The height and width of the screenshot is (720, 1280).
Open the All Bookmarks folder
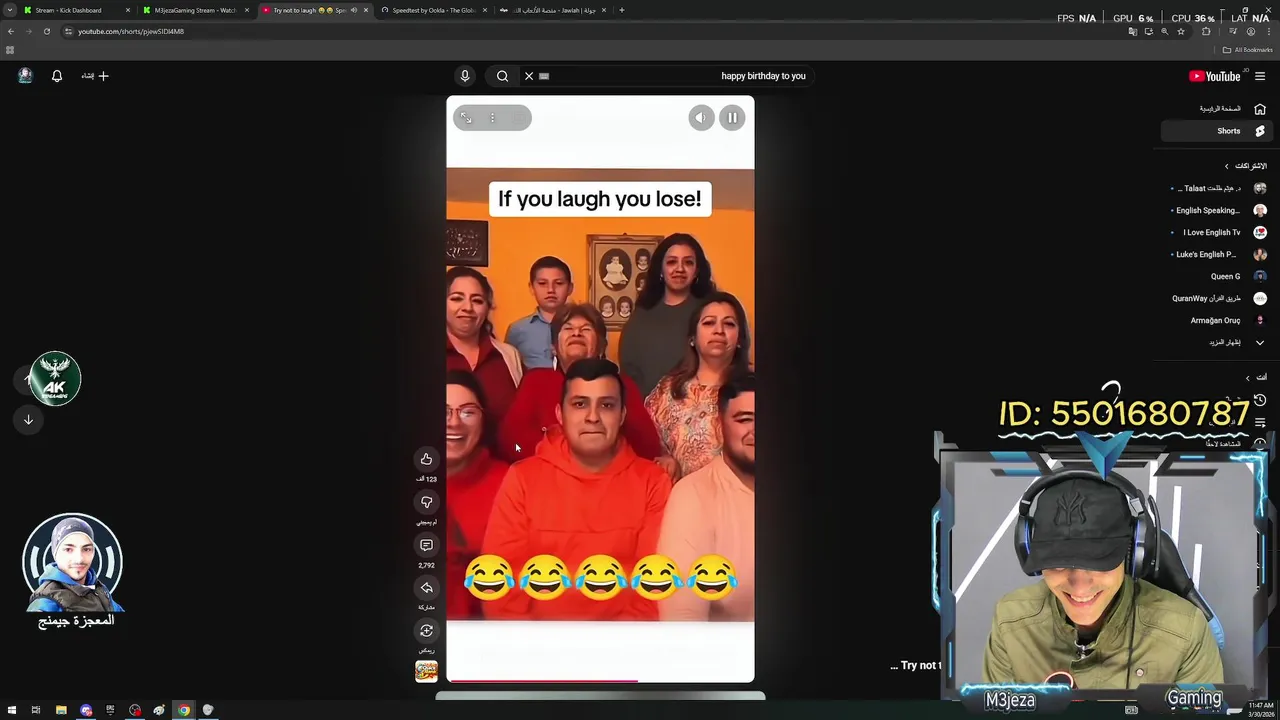pos(1248,50)
